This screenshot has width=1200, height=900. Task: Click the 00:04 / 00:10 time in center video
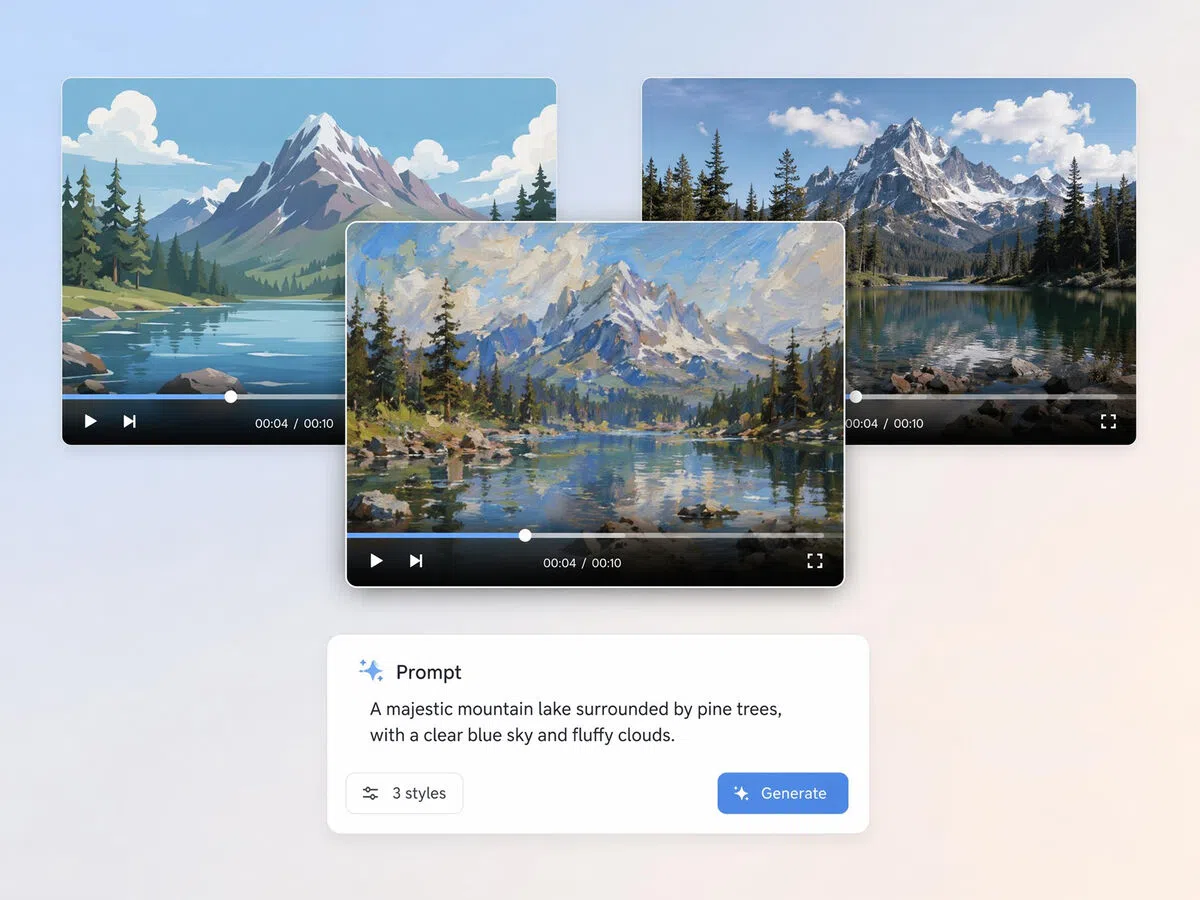(x=582, y=563)
